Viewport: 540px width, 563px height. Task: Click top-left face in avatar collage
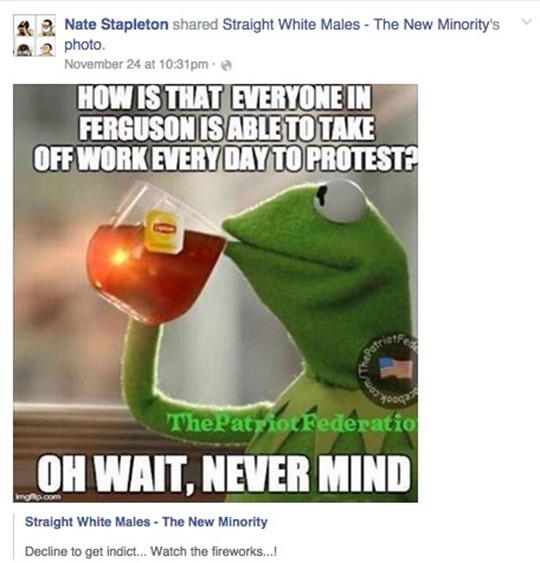point(24,25)
